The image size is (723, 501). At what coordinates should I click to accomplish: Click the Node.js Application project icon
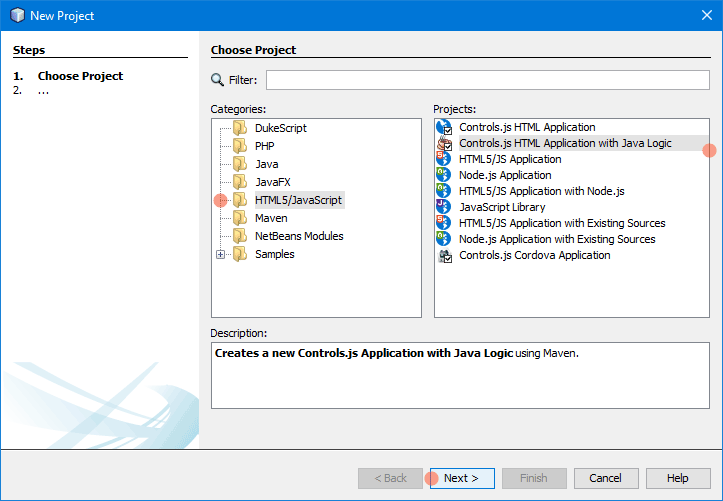point(444,175)
